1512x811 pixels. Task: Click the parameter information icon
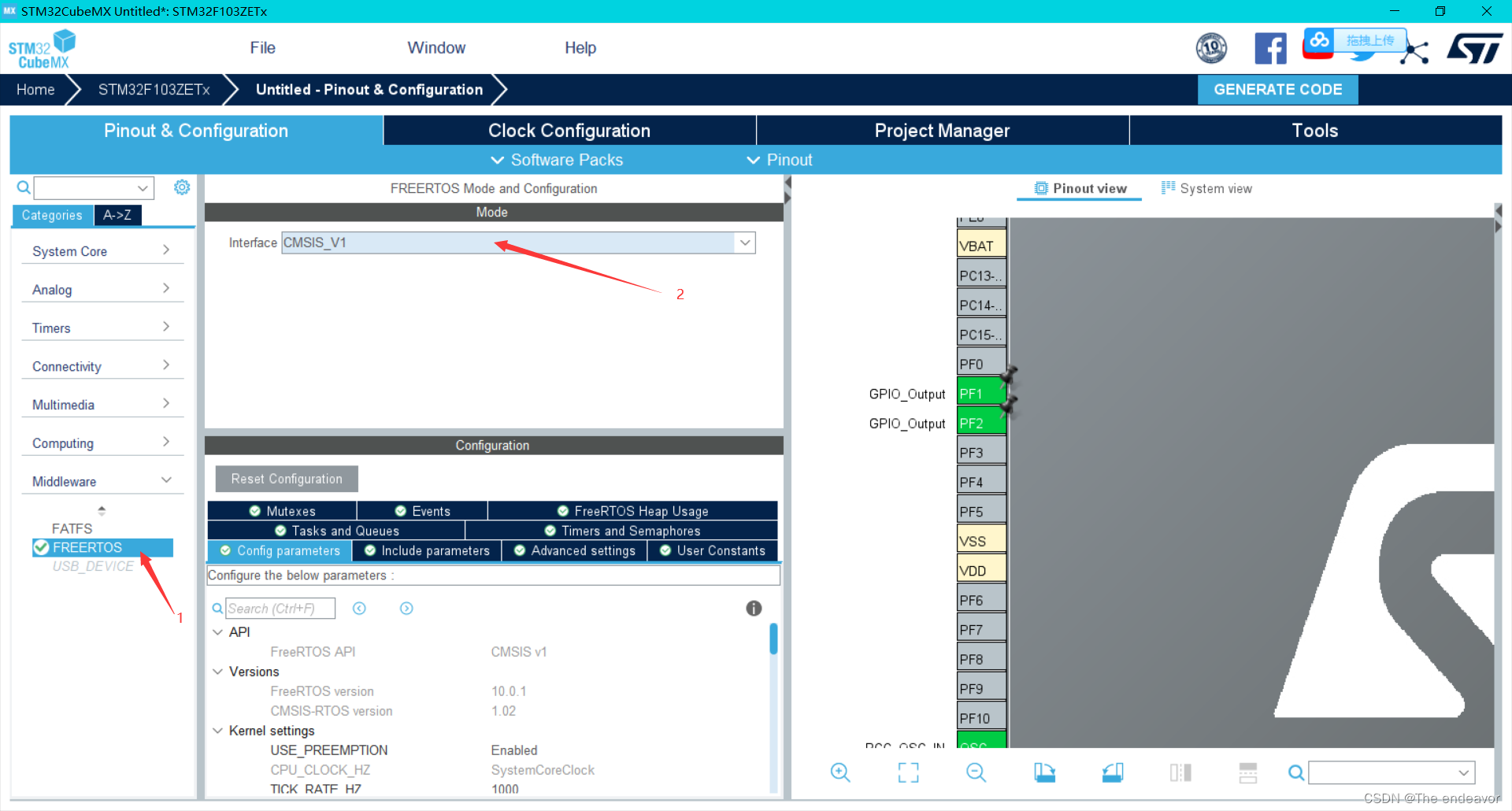(x=754, y=608)
